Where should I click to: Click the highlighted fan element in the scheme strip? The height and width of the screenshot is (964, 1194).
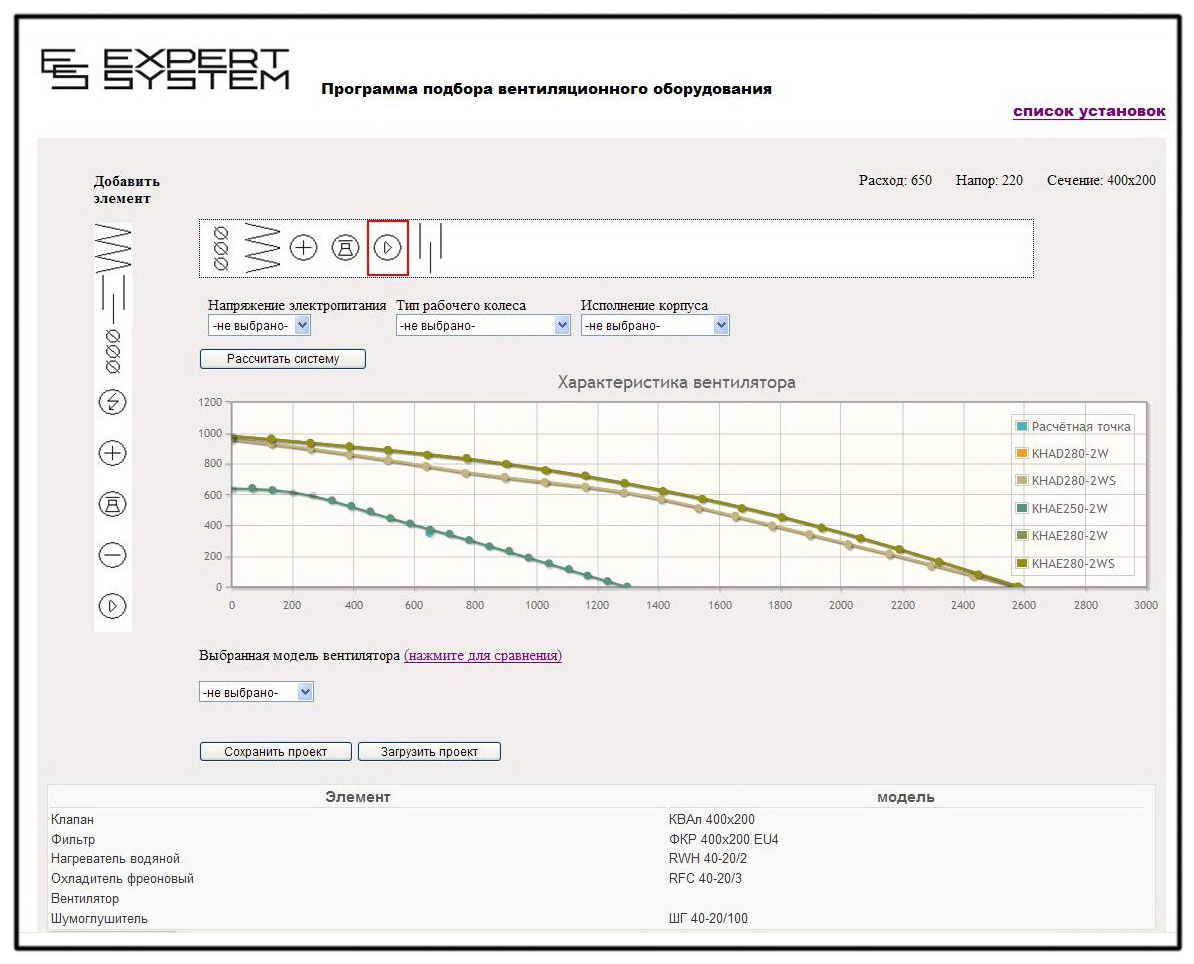click(x=388, y=247)
